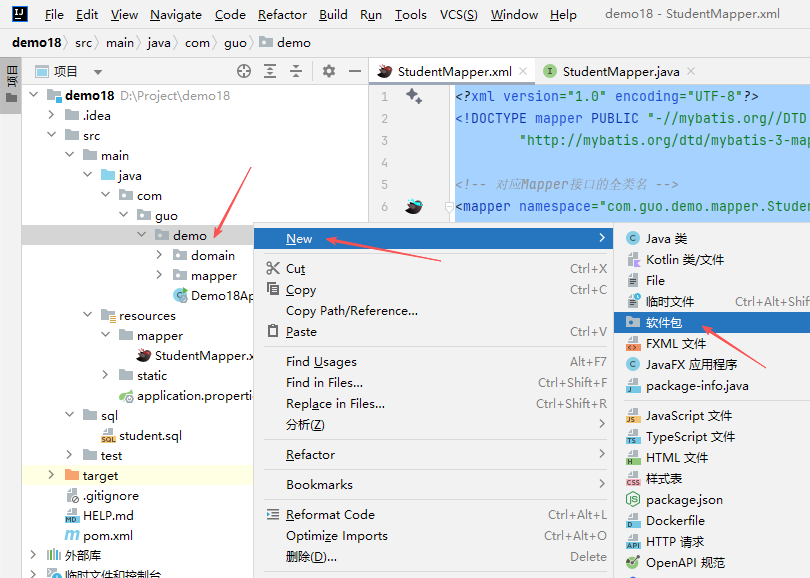Click Find Usages in context menu
Viewport: 810px width, 578px height.
tap(321, 362)
